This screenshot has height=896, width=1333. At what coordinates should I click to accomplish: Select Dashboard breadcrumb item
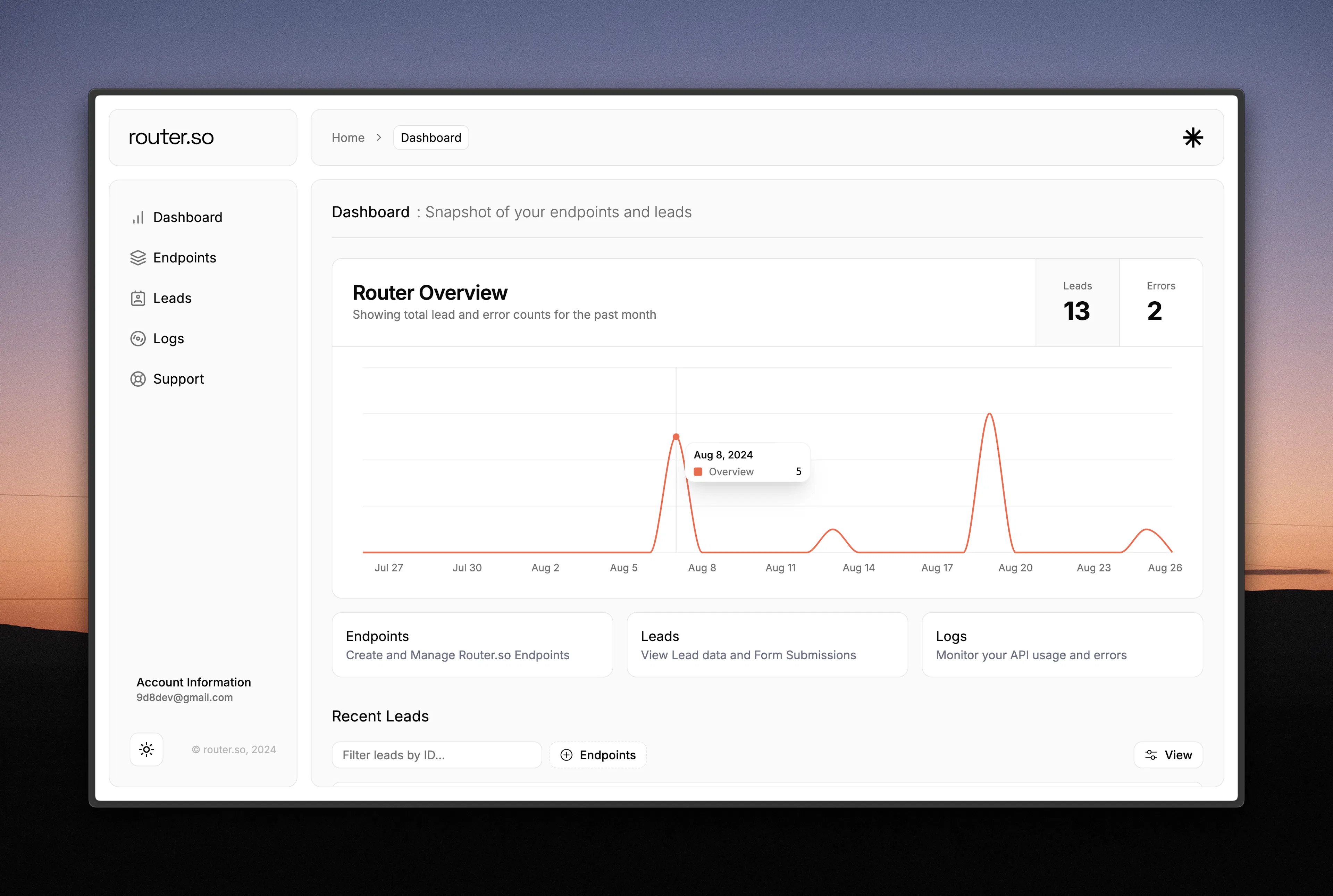[x=431, y=138]
